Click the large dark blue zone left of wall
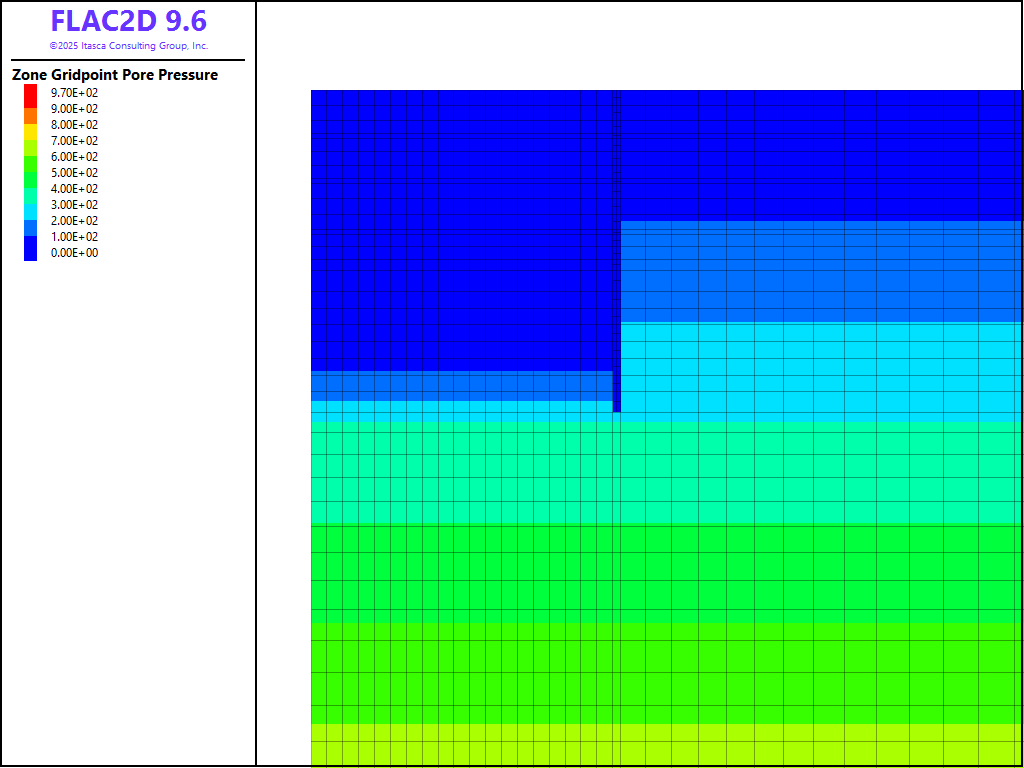Image resolution: width=1024 pixels, height=768 pixels. coord(460,230)
